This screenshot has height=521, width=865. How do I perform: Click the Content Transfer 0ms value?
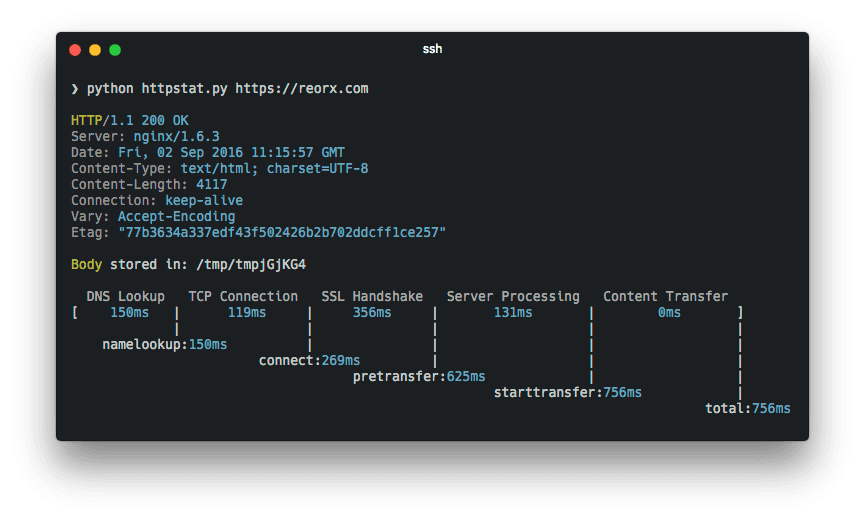coord(669,312)
